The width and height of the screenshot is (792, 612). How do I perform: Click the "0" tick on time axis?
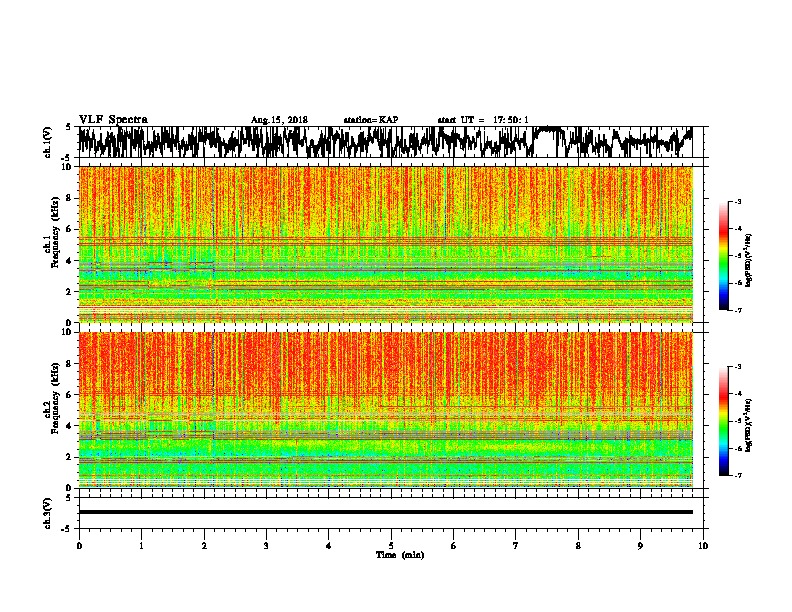(79, 546)
